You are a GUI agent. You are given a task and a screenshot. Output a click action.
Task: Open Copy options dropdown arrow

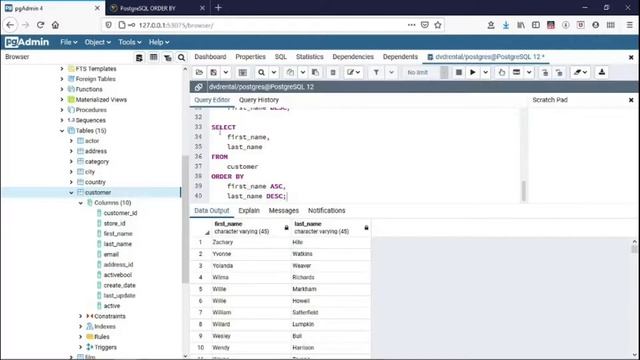303,72
